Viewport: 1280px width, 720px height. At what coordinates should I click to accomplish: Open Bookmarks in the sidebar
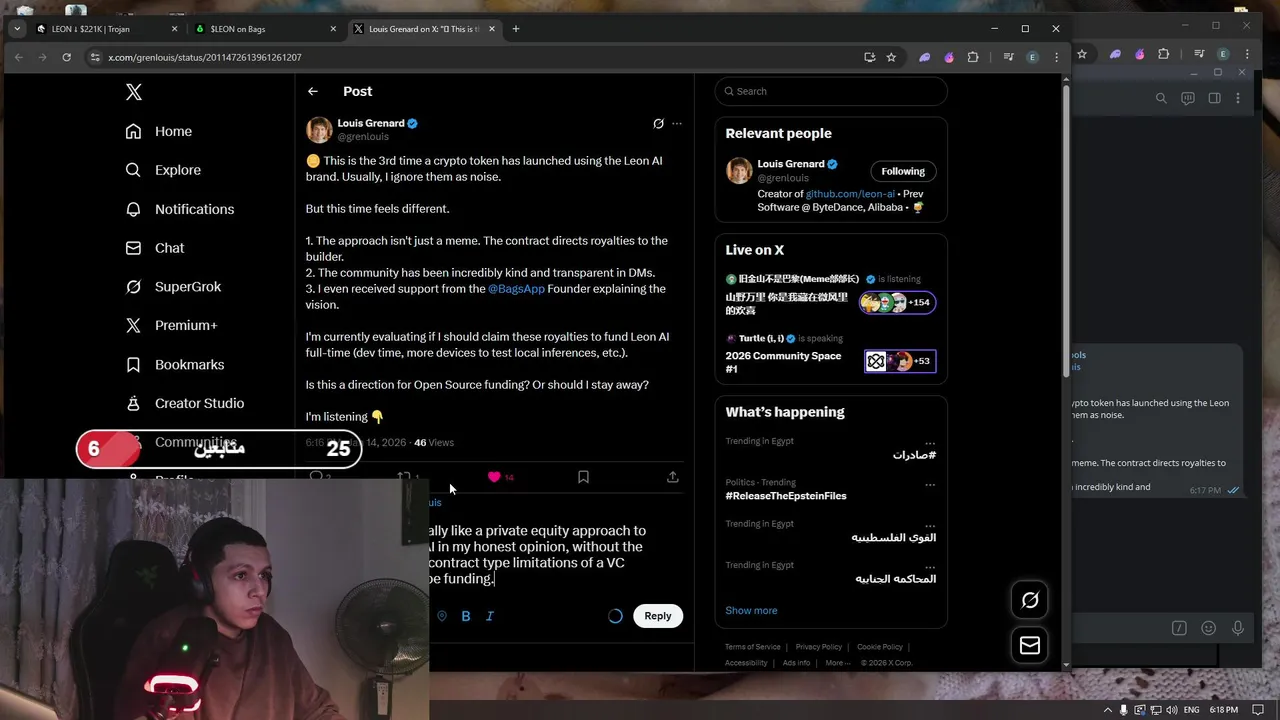tap(175, 365)
